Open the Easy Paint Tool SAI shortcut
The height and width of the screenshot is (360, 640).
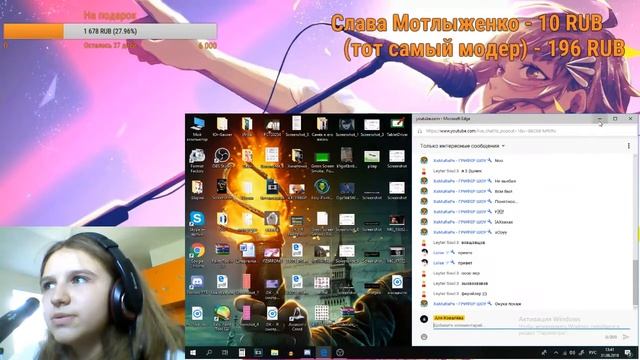pos(222,318)
